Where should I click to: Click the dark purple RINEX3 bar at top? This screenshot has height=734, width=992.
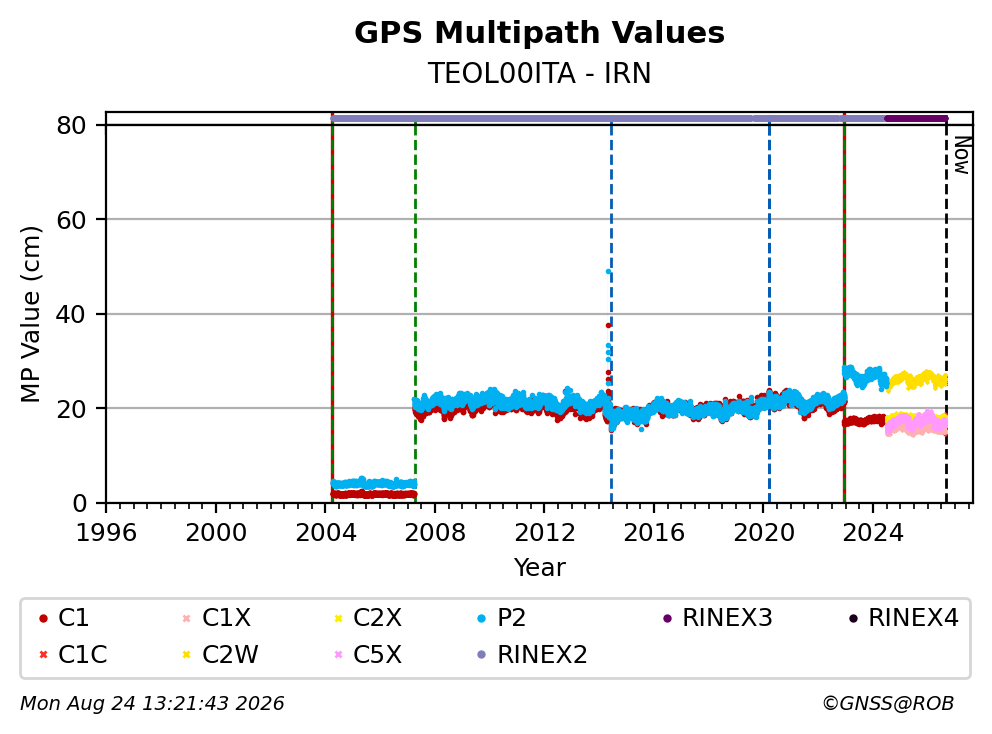(x=916, y=118)
